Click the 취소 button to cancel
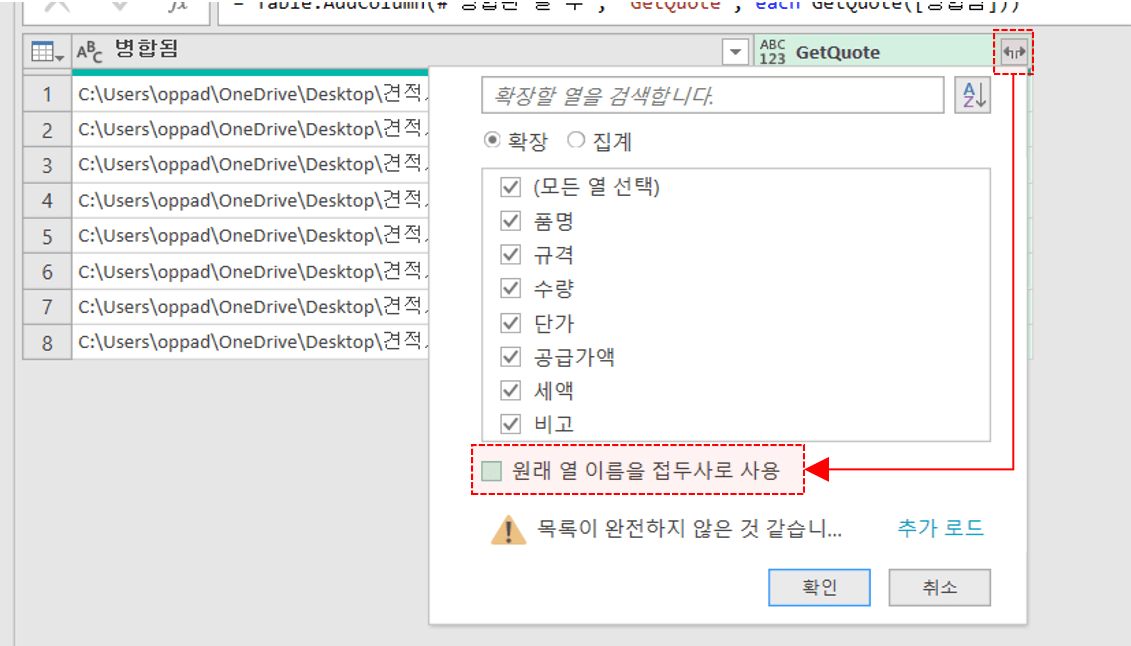The width and height of the screenshot is (1131, 646). click(939, 587)
